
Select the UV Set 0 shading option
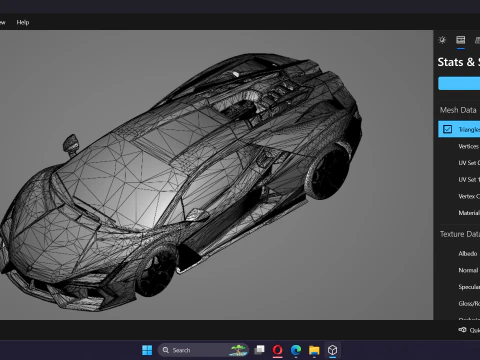pos(469,163)
